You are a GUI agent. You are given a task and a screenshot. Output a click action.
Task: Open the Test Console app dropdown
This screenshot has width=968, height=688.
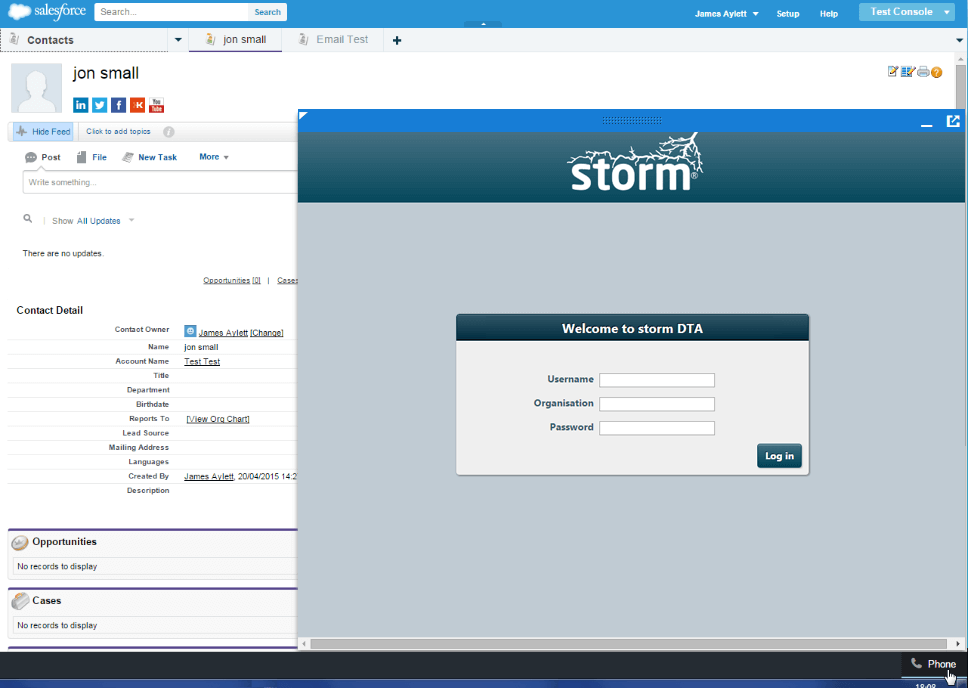point(907,12)
